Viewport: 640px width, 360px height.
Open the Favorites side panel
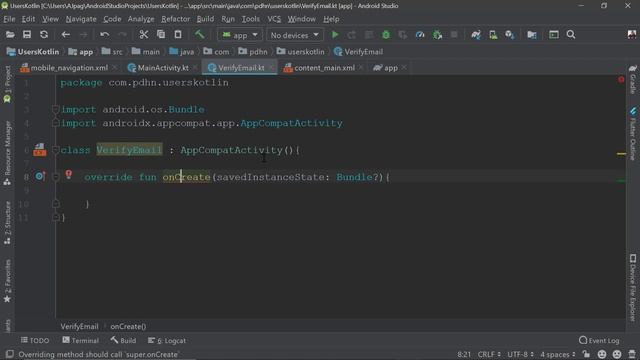pyautogui.click(x=7, y=282)
